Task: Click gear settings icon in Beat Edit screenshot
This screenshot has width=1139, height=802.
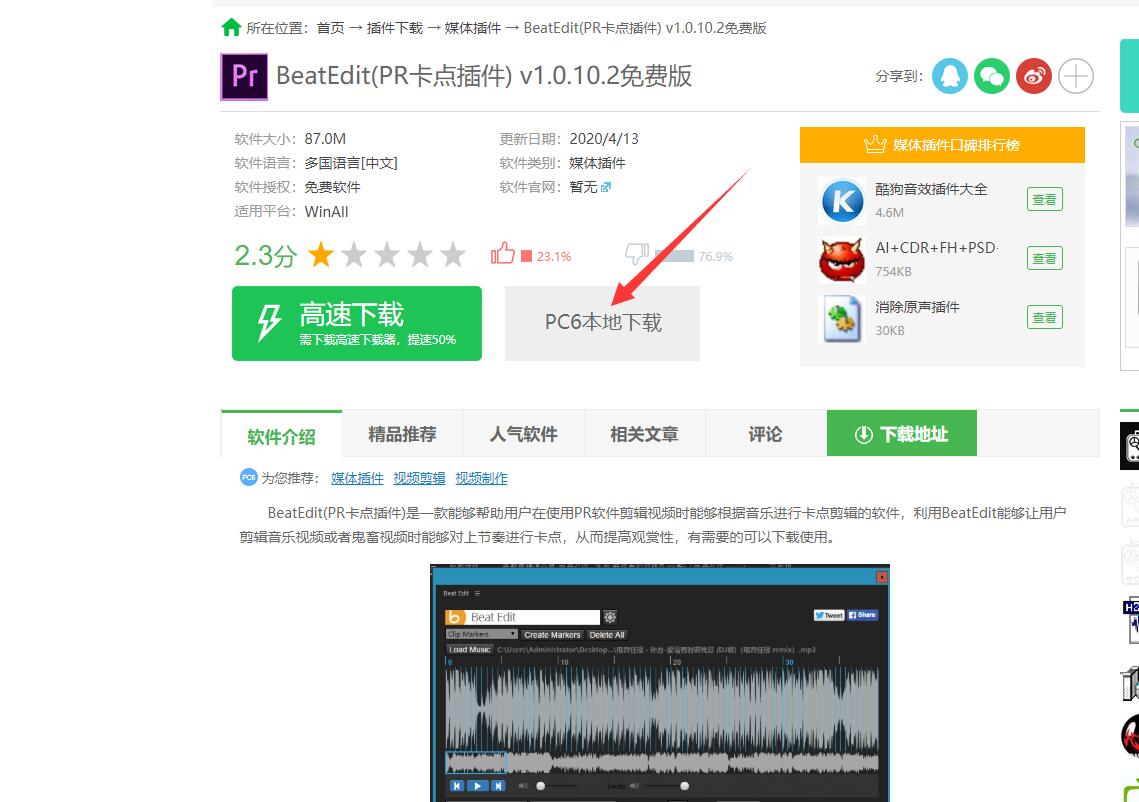Action: coord(610,617)
